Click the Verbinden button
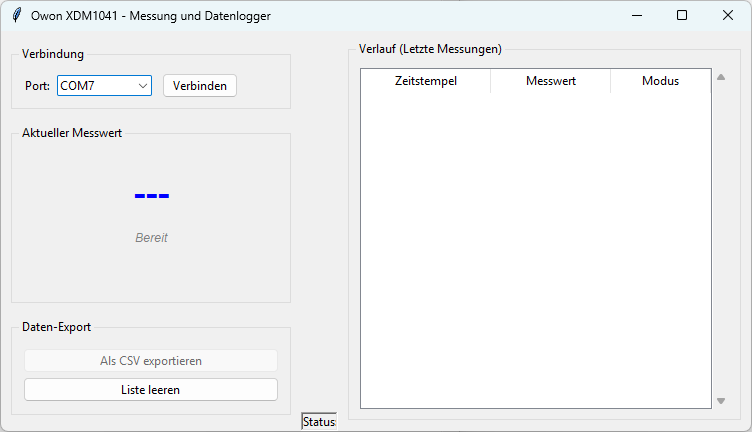752x432 pixels. pyautogui.click(x=200, y=86)
